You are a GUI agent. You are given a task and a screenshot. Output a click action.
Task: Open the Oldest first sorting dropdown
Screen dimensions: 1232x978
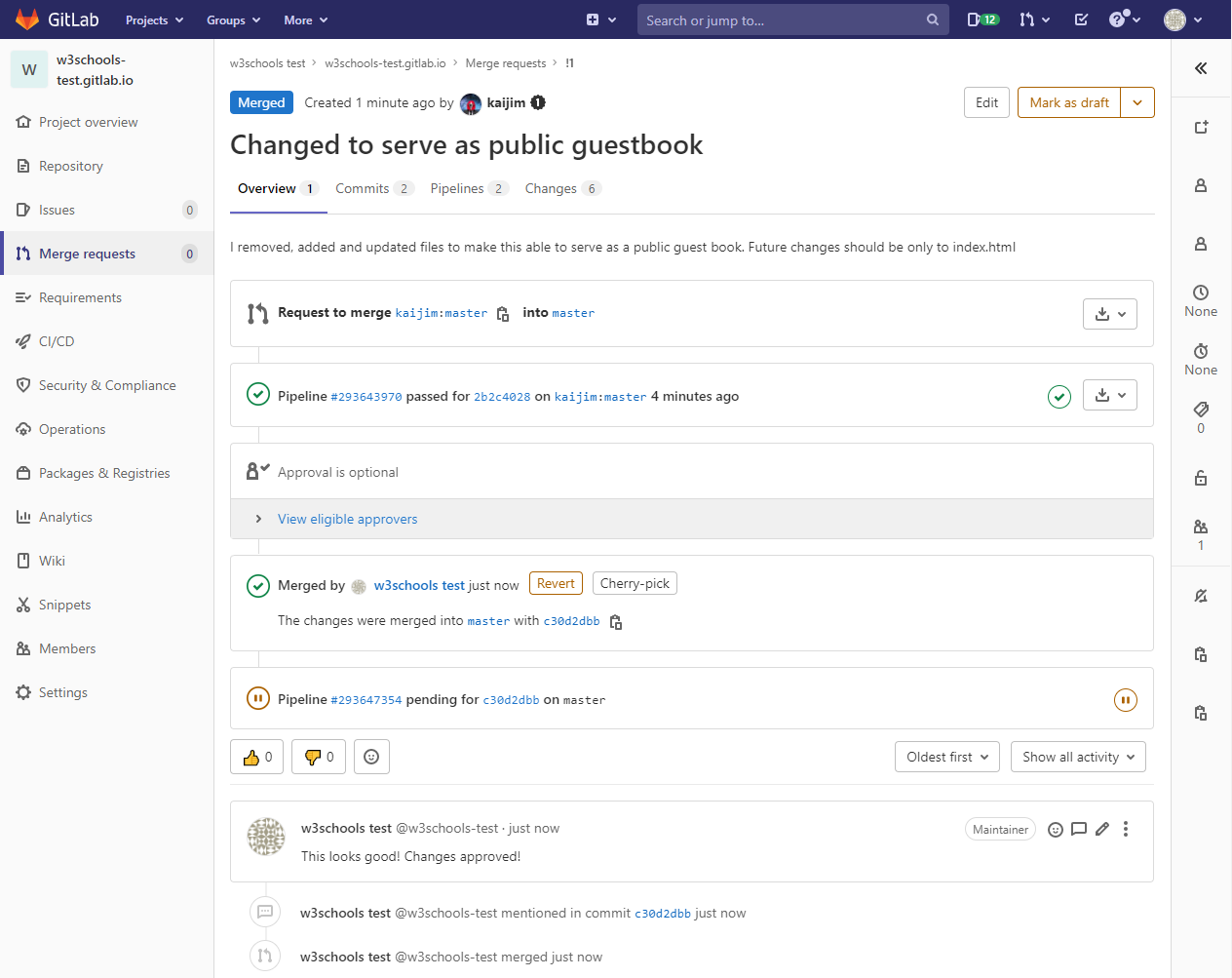(946, 756)
